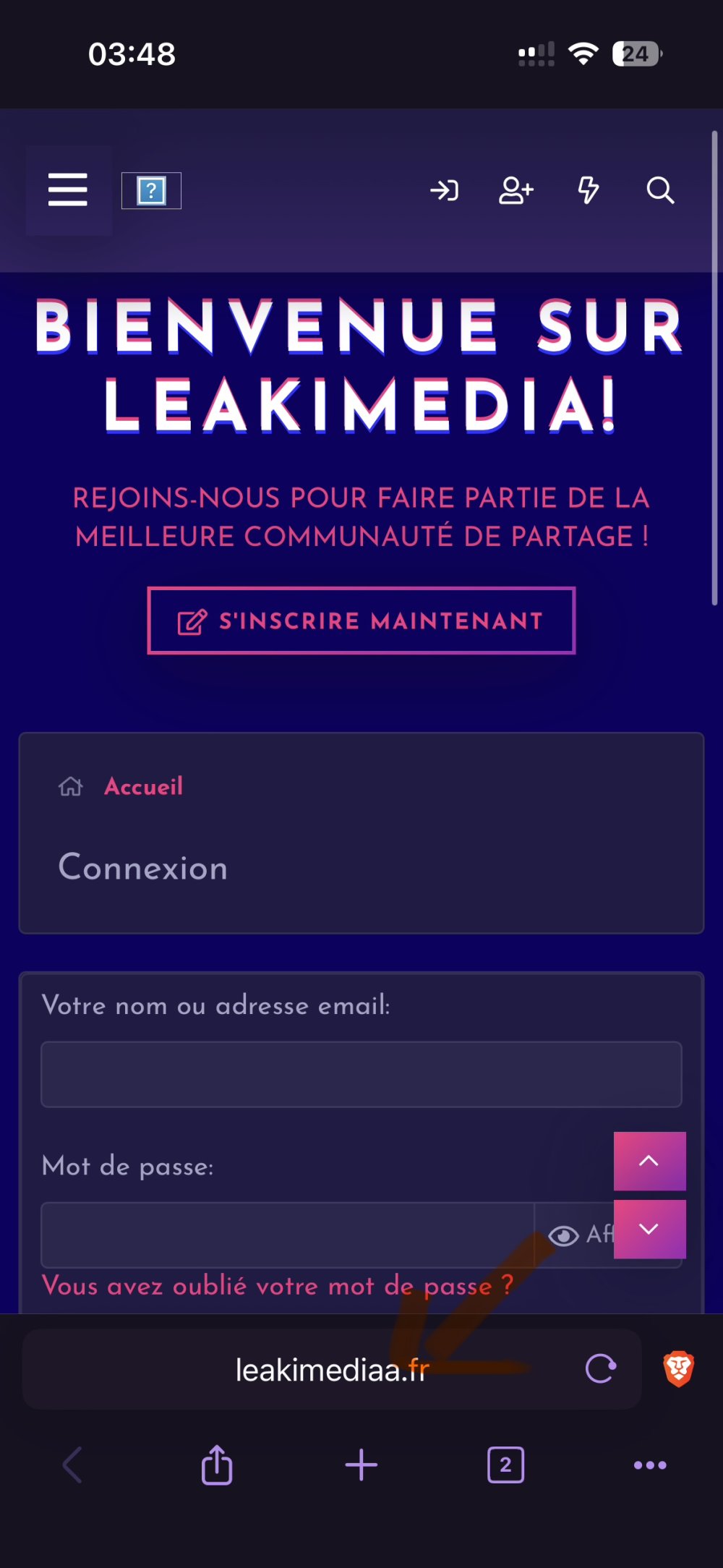Focus the Mot de passe field

[x=287, y=1235]
